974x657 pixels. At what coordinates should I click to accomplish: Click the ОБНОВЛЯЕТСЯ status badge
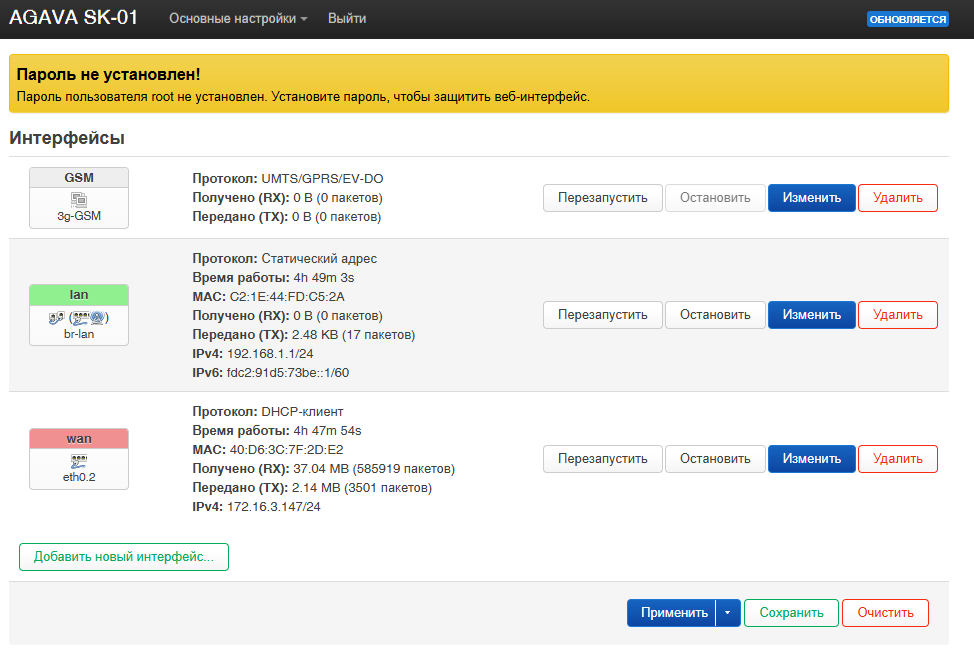(907, 19)
